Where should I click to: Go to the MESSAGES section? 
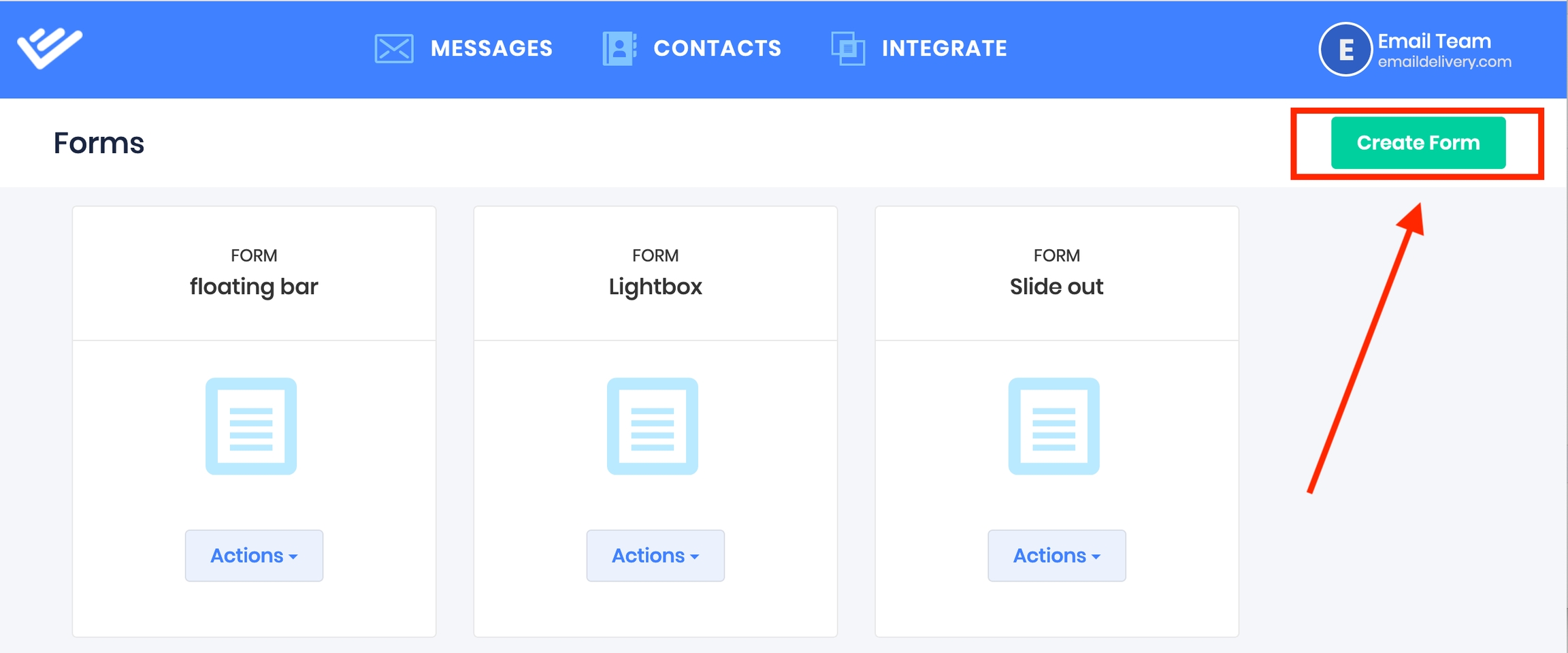[491, 48]
